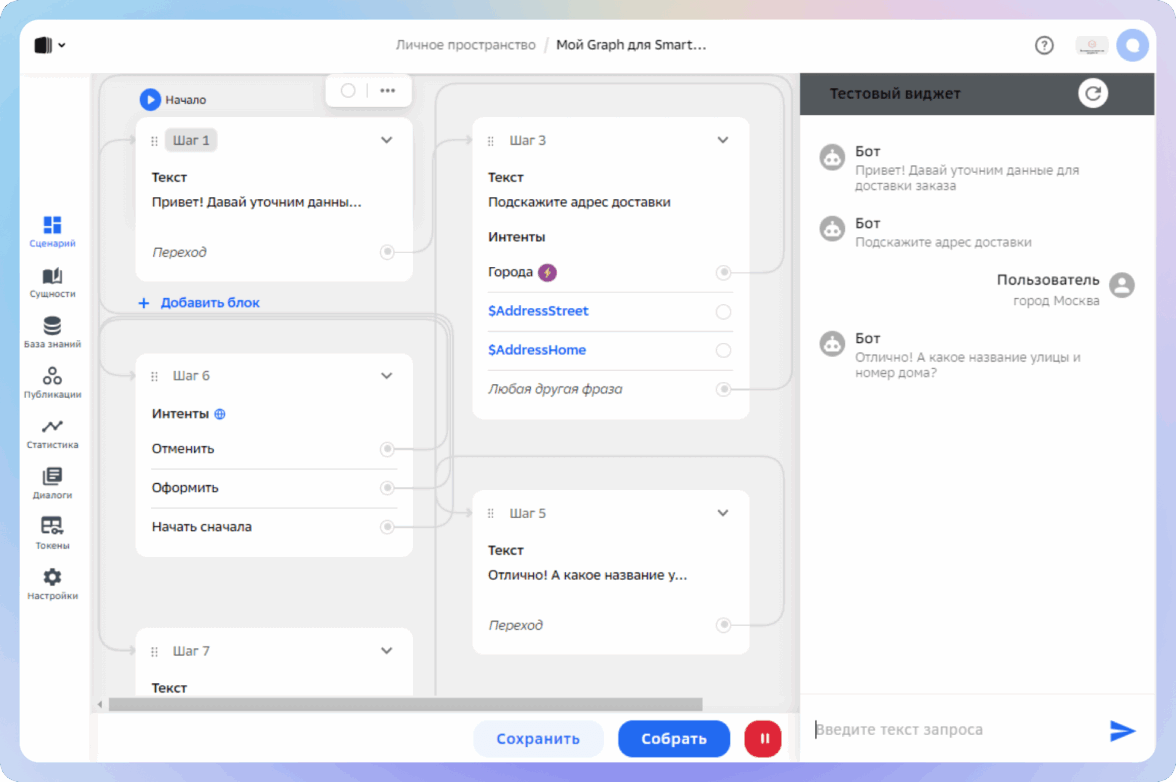Open Мой Graph для Smart… breadcrumb
1176x782 pixels.
[x=631, y=45]
